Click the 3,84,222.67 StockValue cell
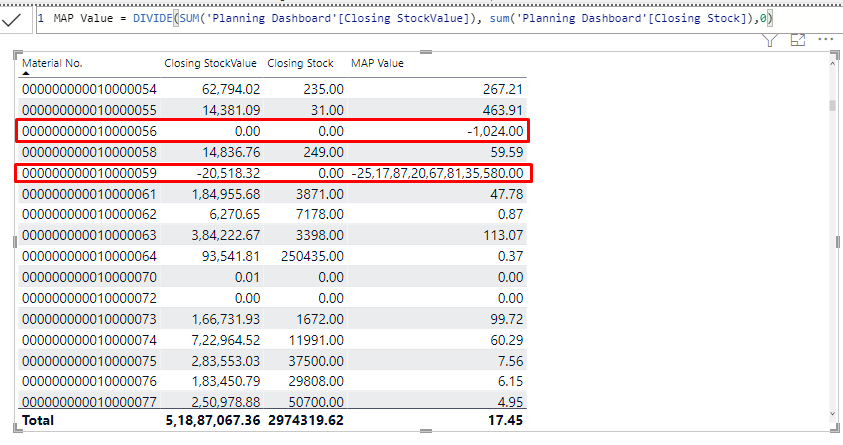This screenshot has height=445, width=843. tap(226, 235)
